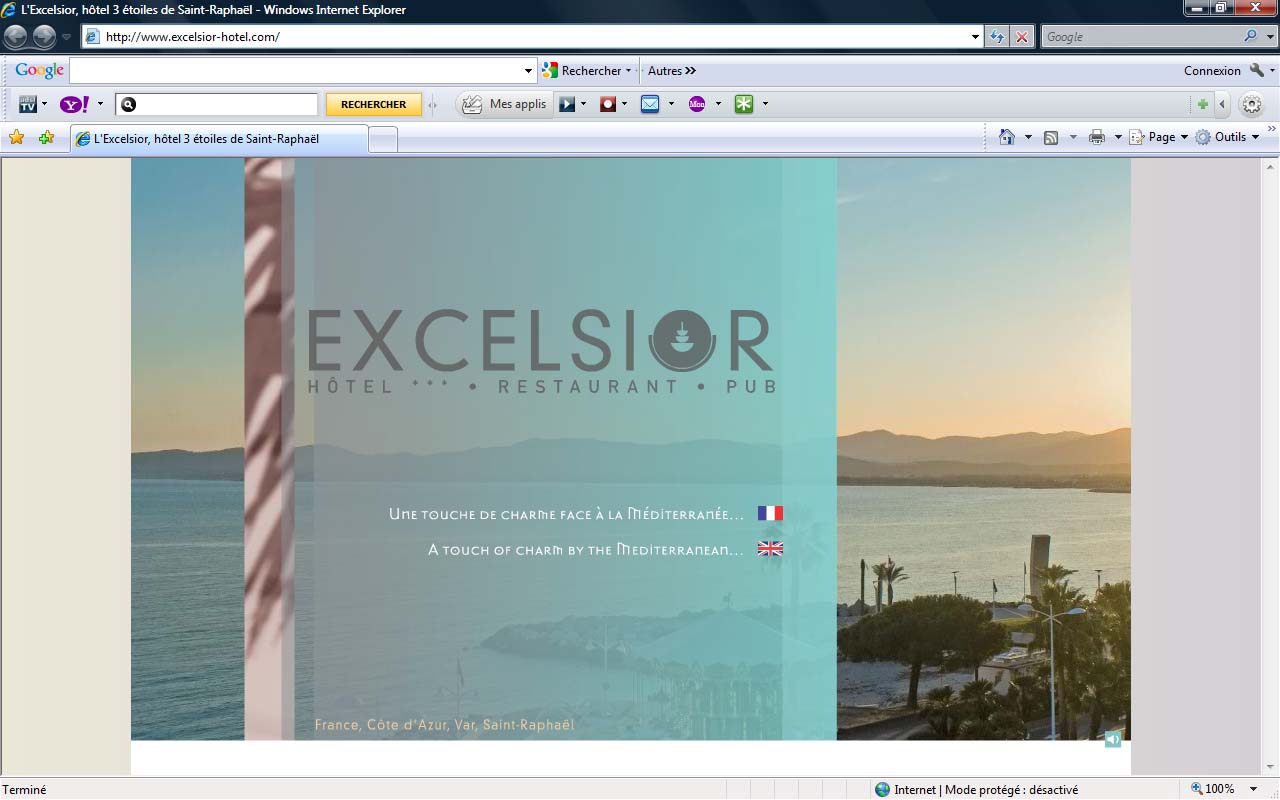Open the mail envelope icon
This screenshot has width=1280, height=800.
tap(650, 104)
